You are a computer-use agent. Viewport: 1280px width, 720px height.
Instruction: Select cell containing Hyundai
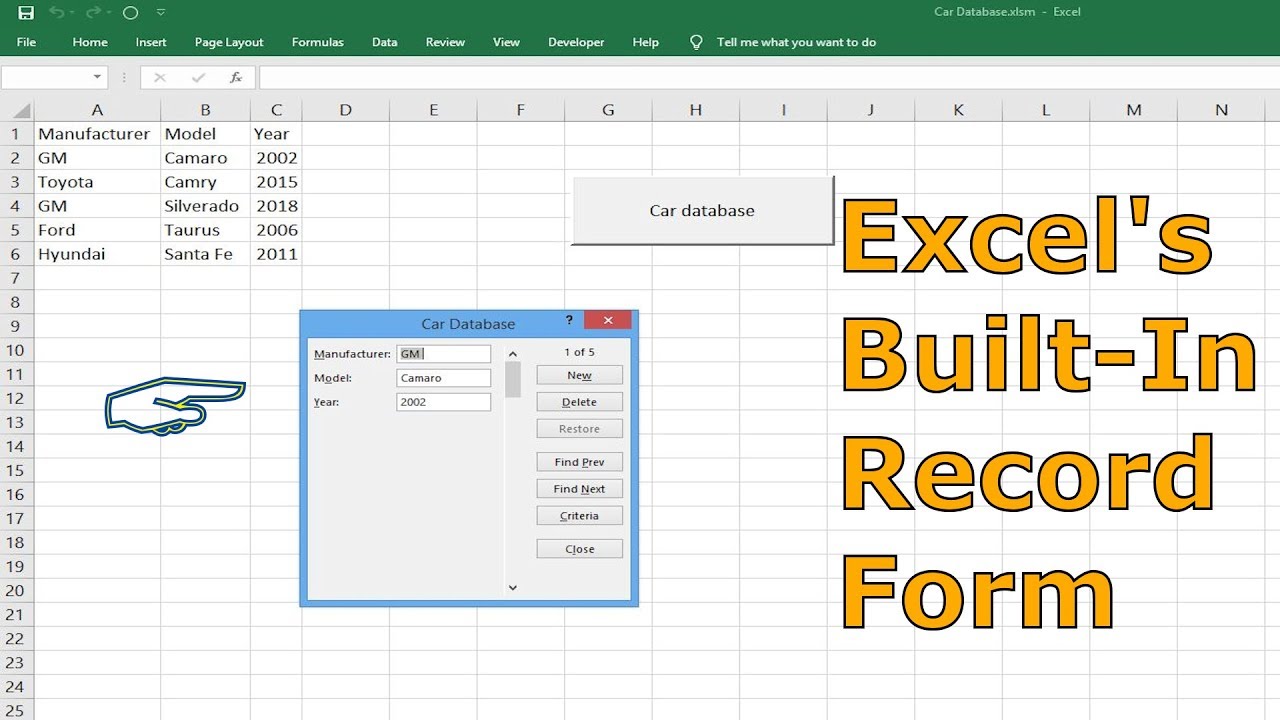[97, 254]
